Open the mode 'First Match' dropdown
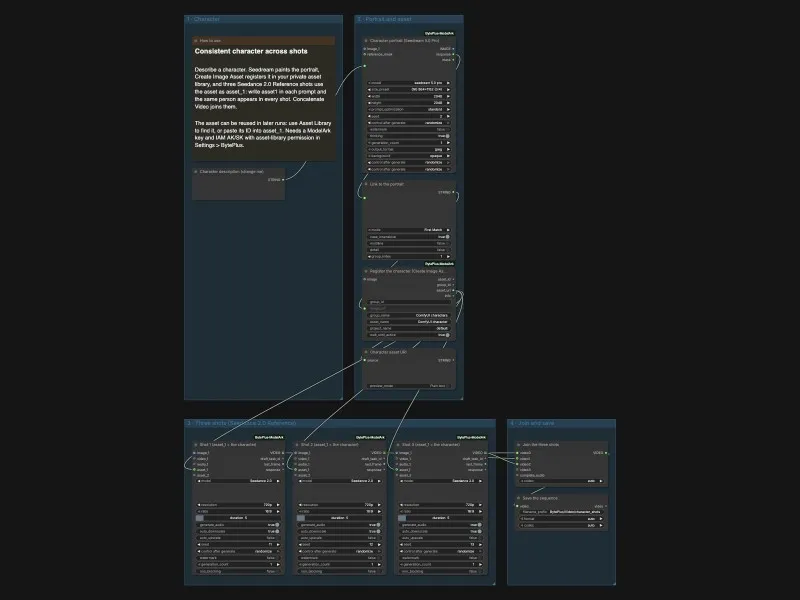This screenshot has width=800, height=600. (409, 230)
